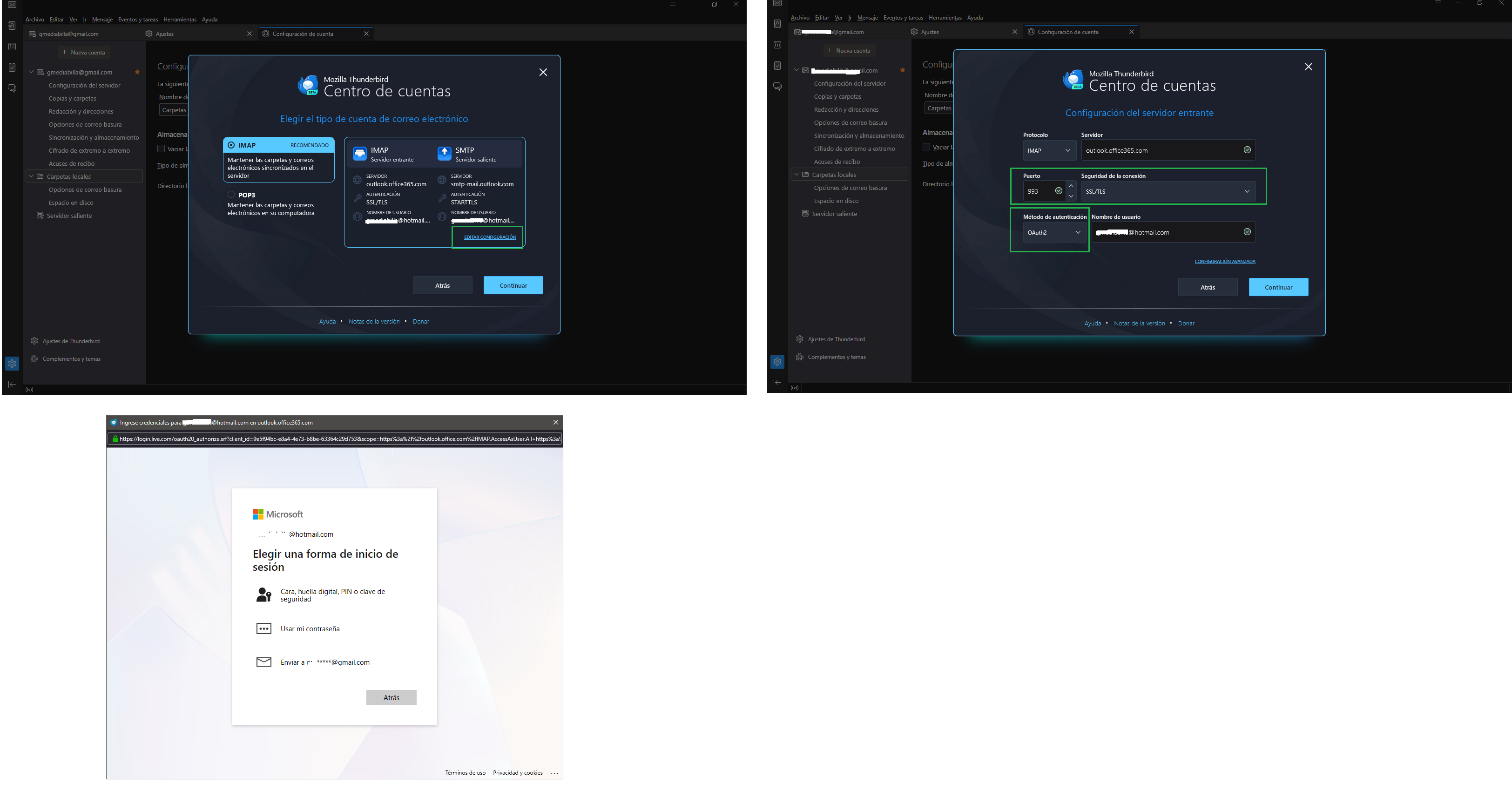1512x797 pixels.
Task: Open Calendar icon in left Thunderbird window sidebar
Action: [12, 47]
